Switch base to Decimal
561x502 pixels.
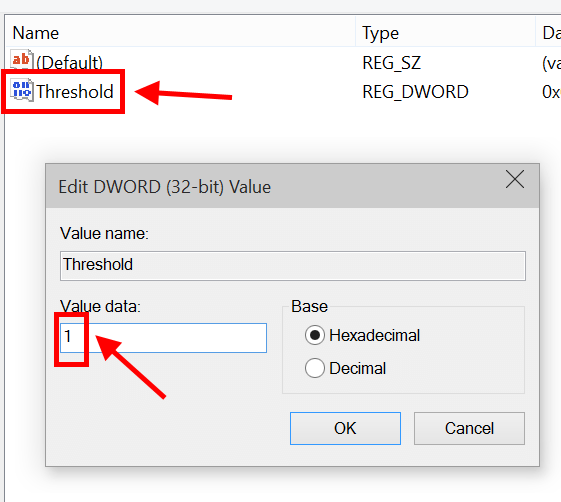click(315, 368)
